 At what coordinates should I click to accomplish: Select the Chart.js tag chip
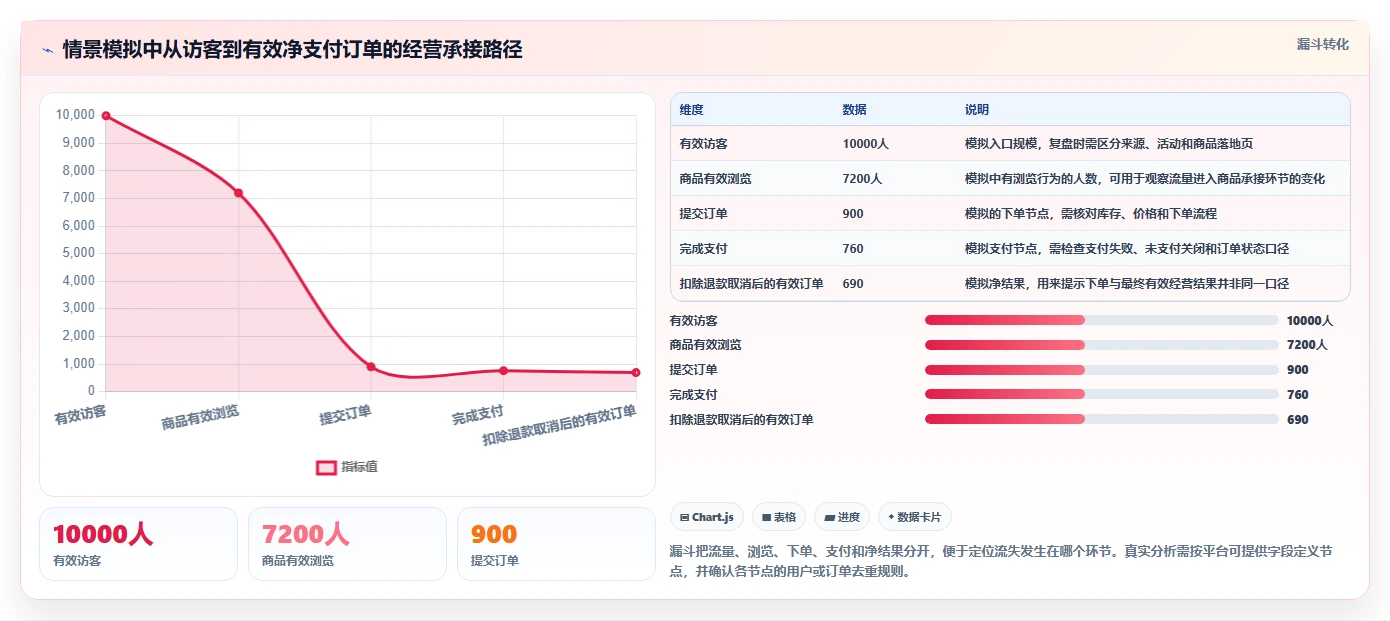click(x=707, y=517)
